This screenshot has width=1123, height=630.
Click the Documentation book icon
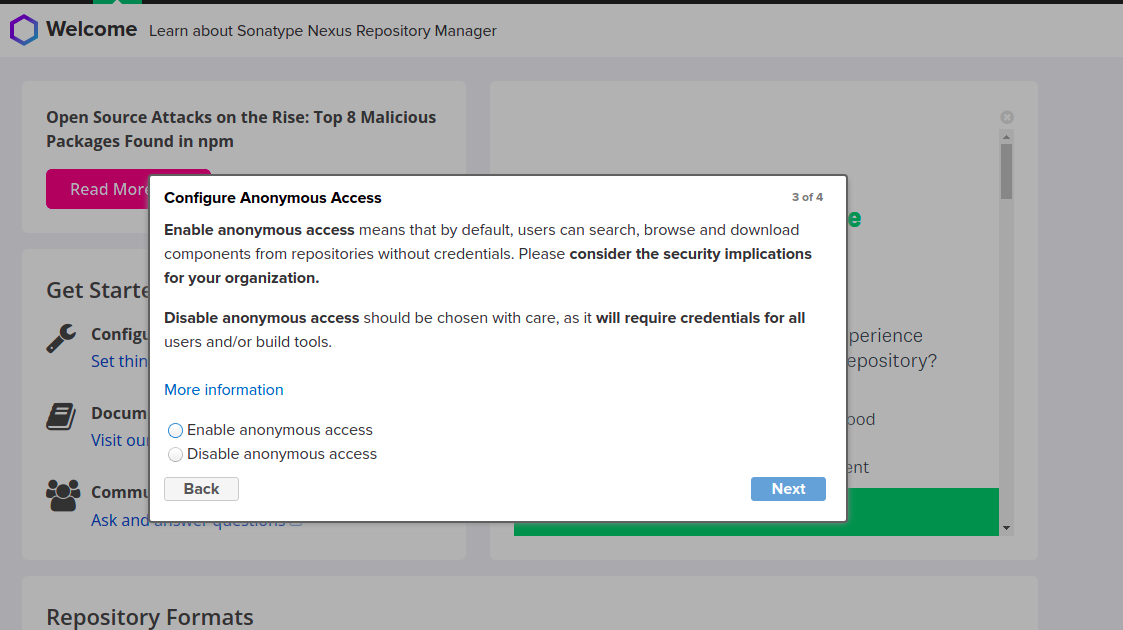62,416
